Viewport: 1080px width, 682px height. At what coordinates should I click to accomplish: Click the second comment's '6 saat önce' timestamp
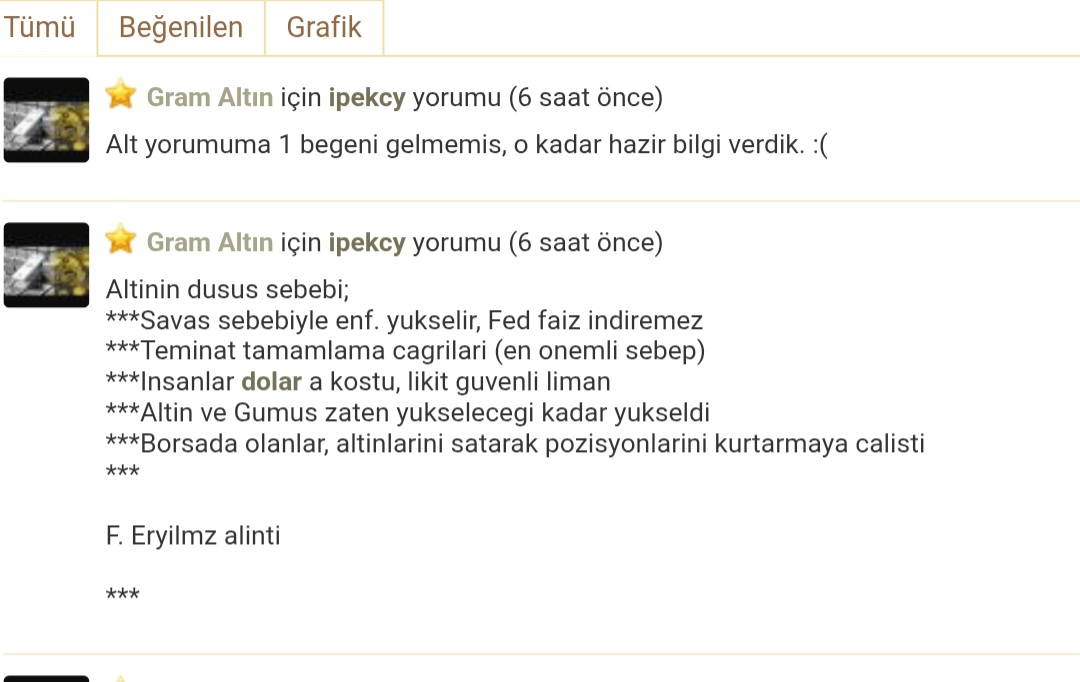coord(585,243)
